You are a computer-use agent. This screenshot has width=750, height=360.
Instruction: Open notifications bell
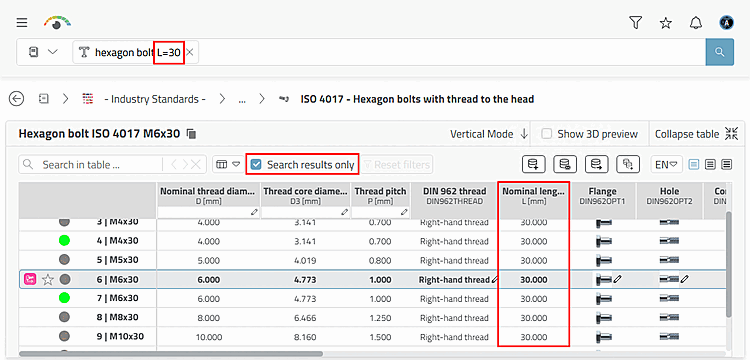coord(696,22)
